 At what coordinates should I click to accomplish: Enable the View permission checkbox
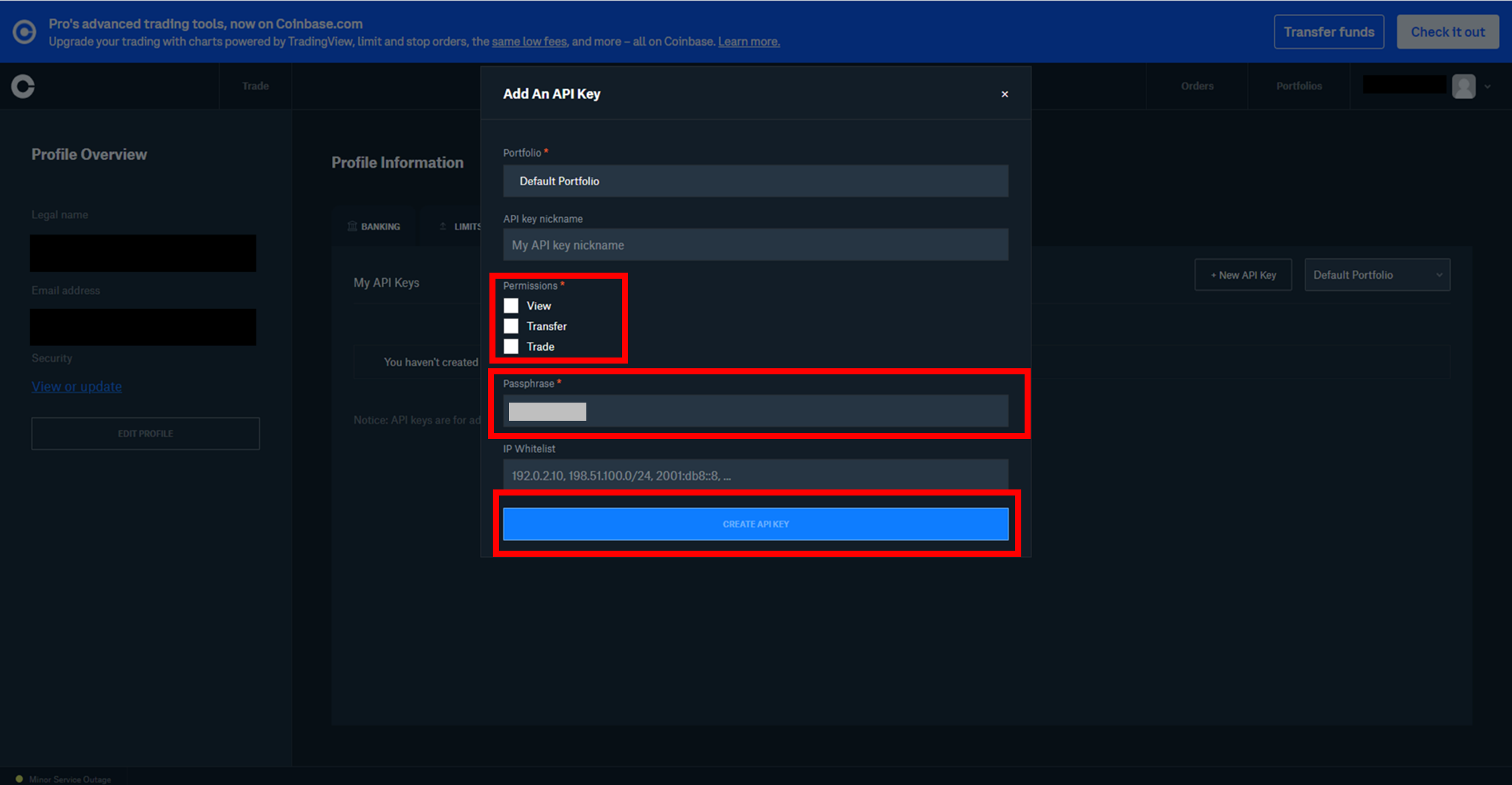coord(511,305)
